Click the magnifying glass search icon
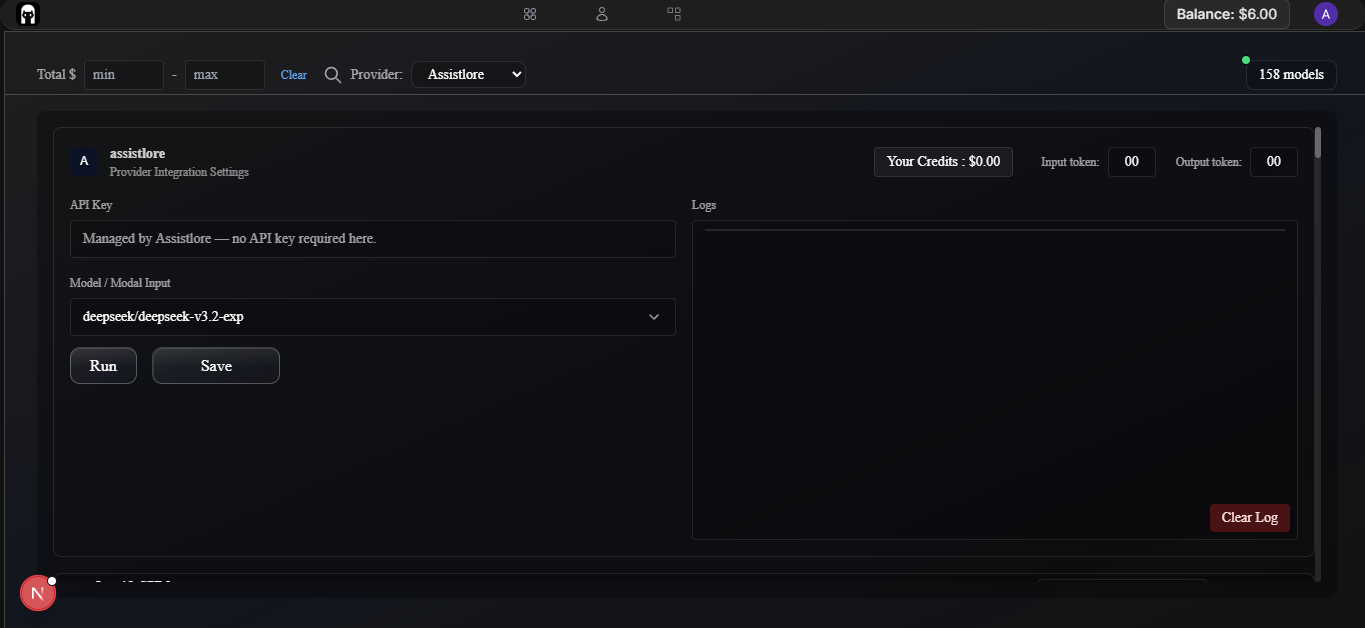 click(x=333, y=75)
